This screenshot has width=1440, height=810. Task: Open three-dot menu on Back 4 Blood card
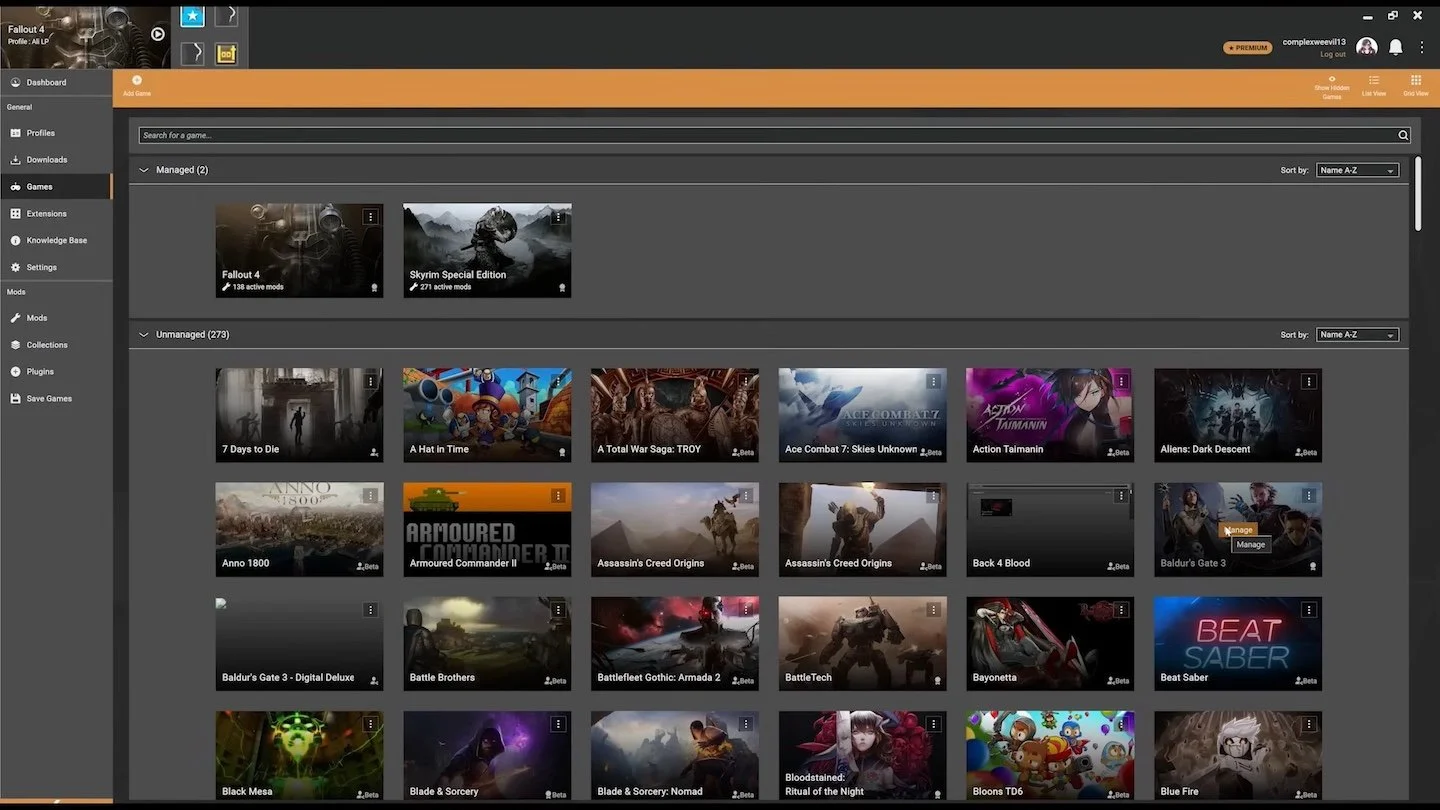click(1121, 495)
